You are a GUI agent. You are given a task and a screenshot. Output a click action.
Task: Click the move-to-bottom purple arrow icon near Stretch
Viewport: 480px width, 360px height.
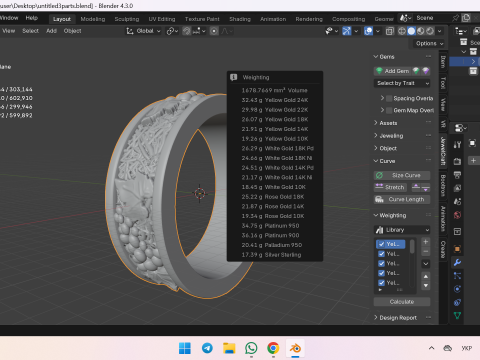426,187
